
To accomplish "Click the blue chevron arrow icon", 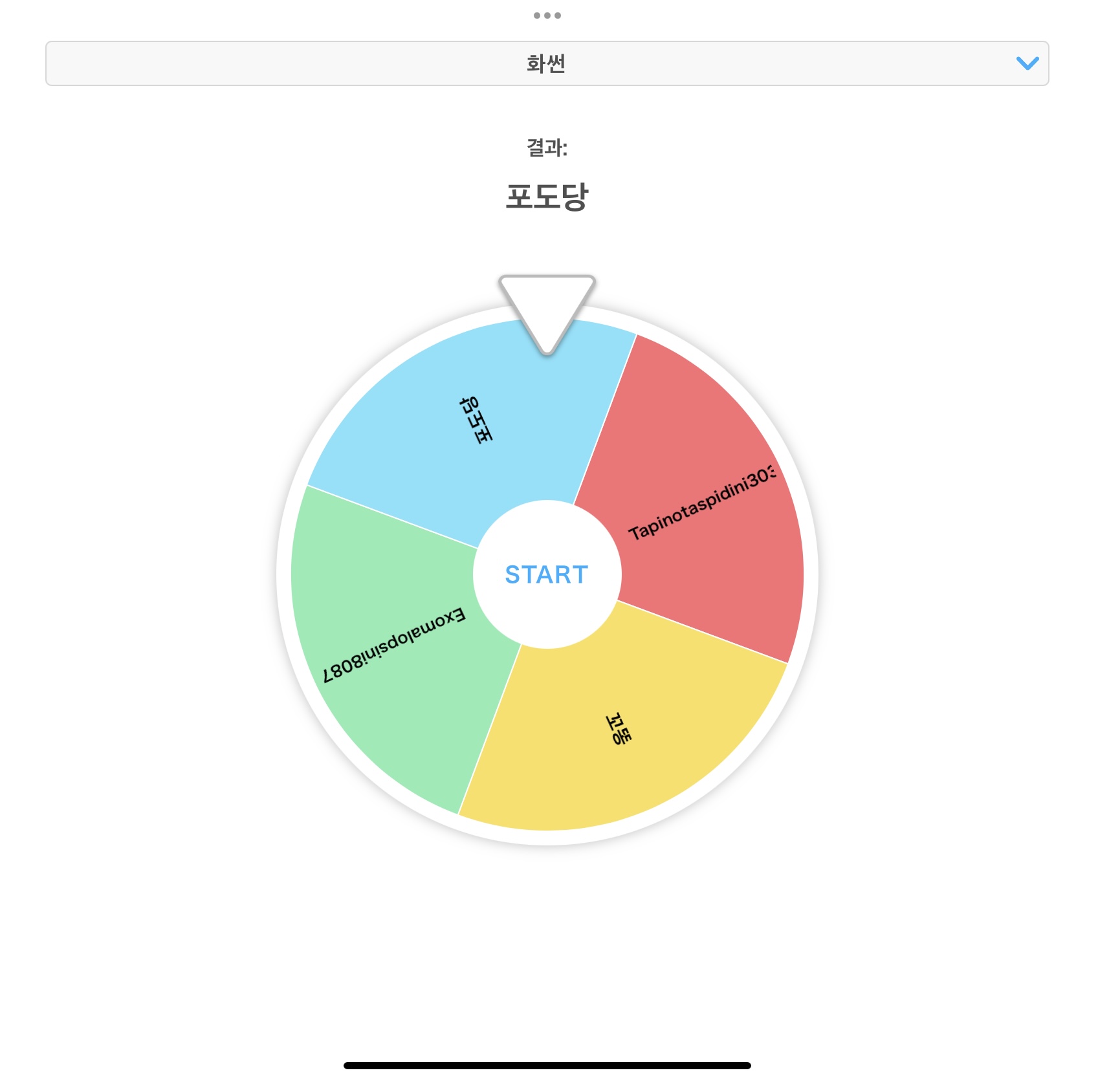I will coord(1027,63).
